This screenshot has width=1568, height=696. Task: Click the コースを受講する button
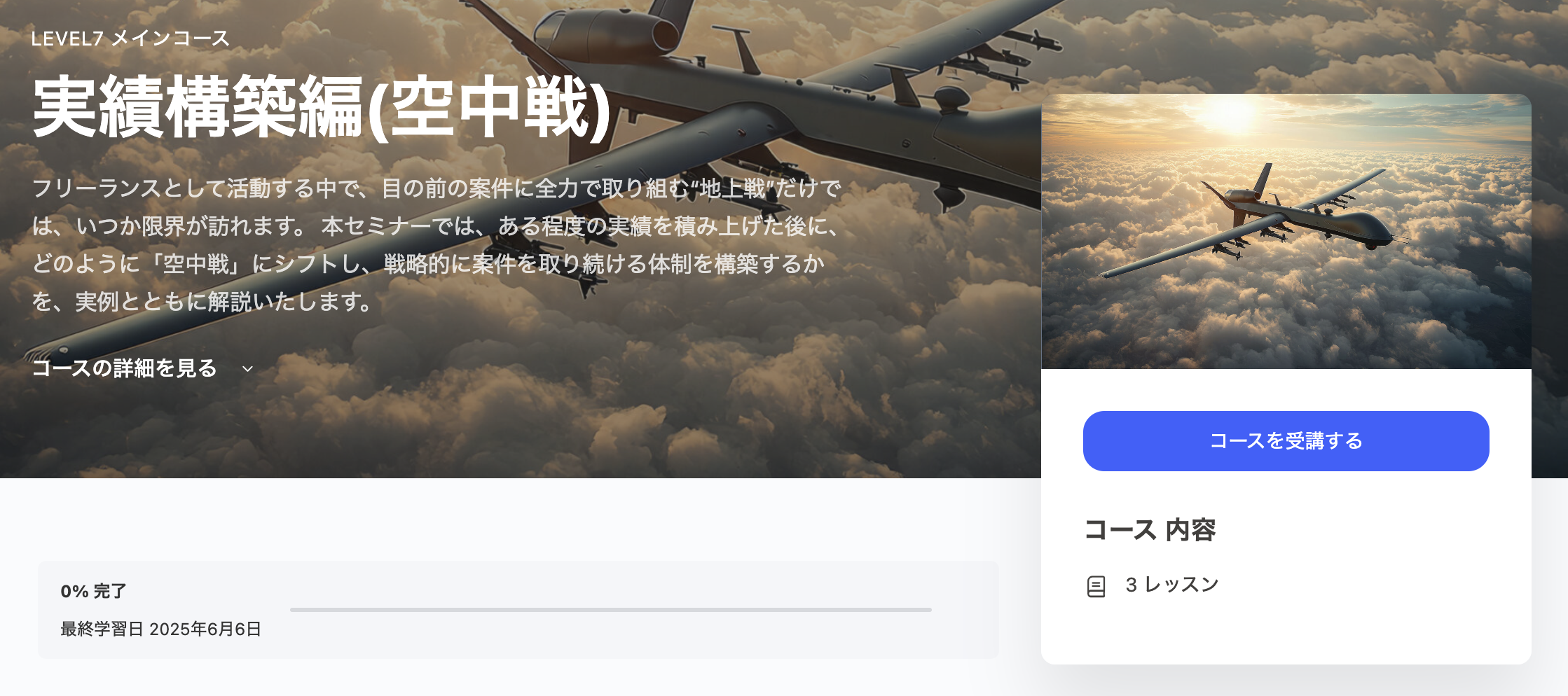(x=1286, y=441)
